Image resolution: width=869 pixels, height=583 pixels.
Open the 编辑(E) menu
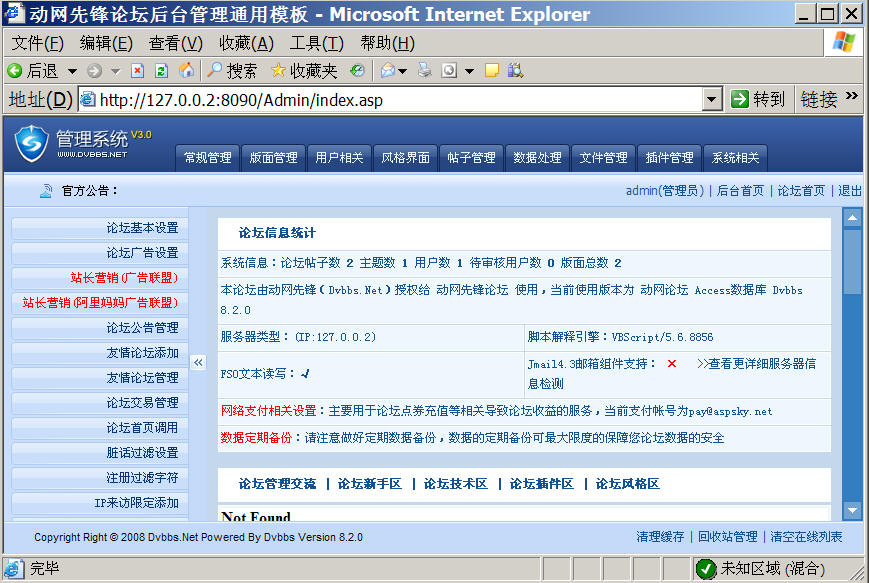tap(106, 43)
